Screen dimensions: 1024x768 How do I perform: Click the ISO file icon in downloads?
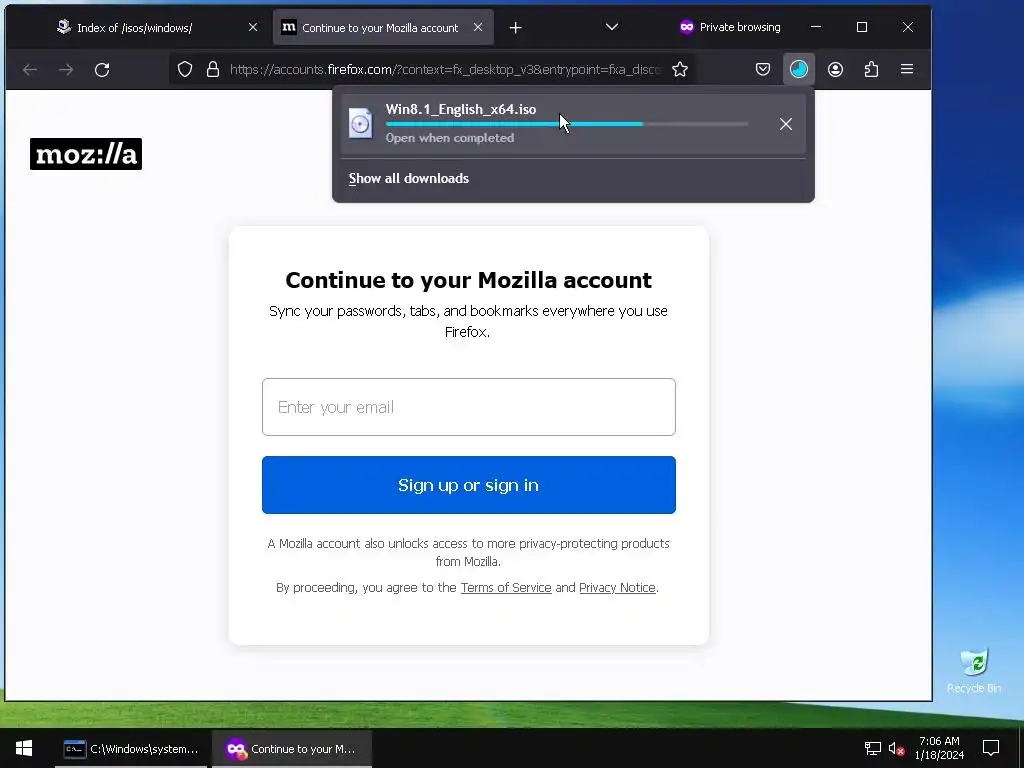click(x=360, y=123)
